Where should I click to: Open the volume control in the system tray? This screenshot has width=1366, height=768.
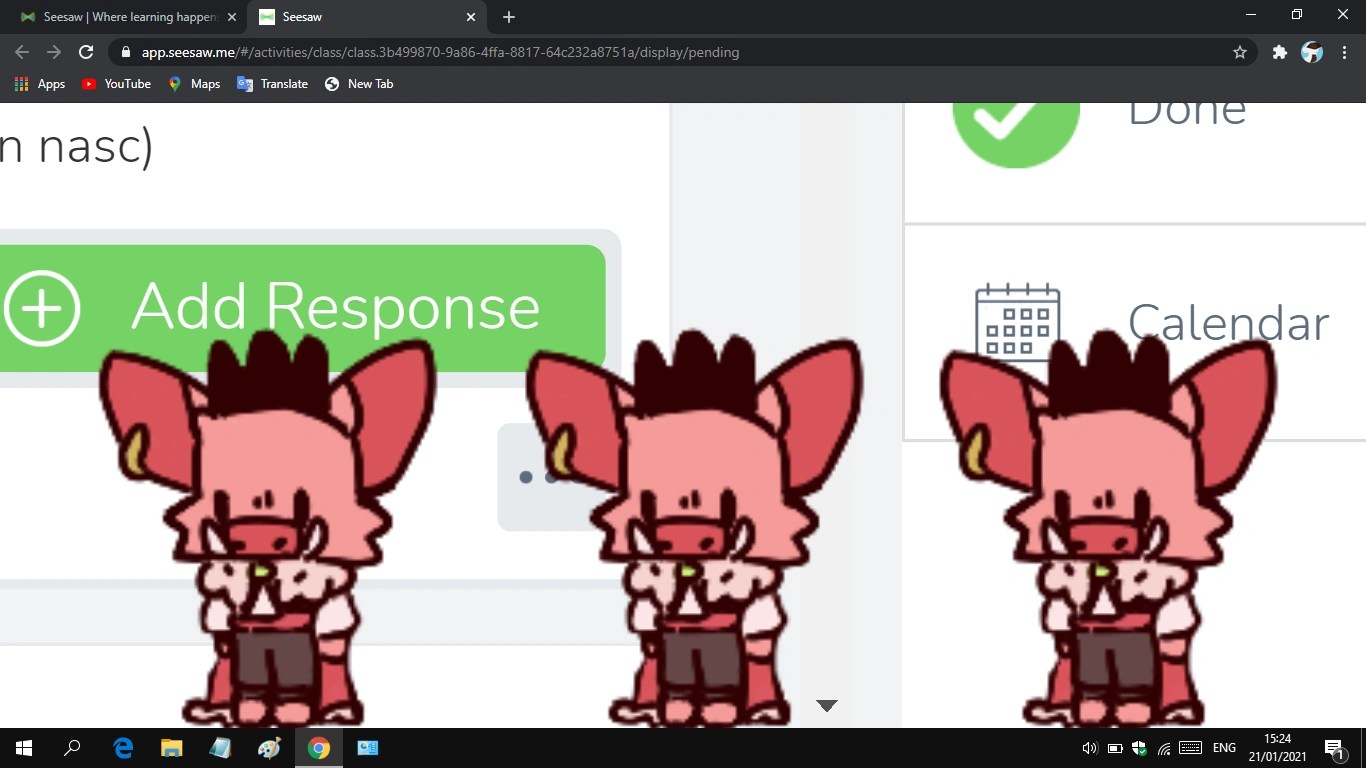click(1089, 748)
